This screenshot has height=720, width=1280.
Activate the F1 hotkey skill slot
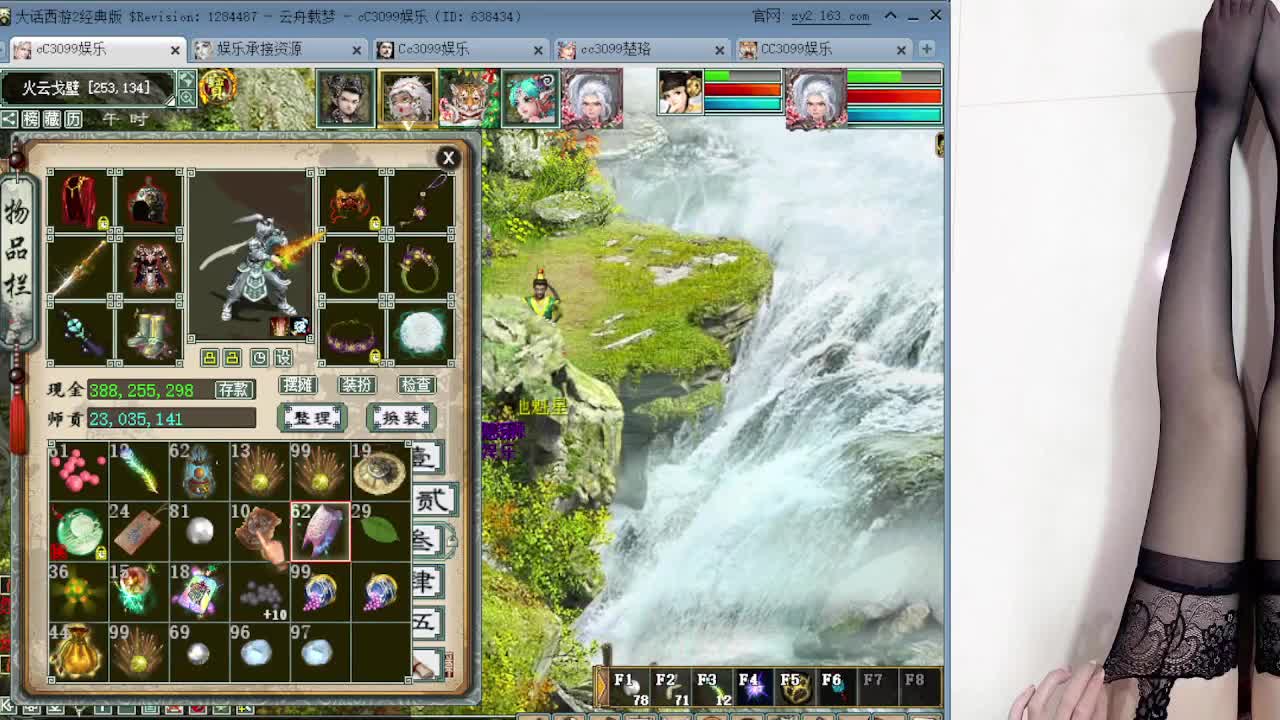(x=630, y=688)
